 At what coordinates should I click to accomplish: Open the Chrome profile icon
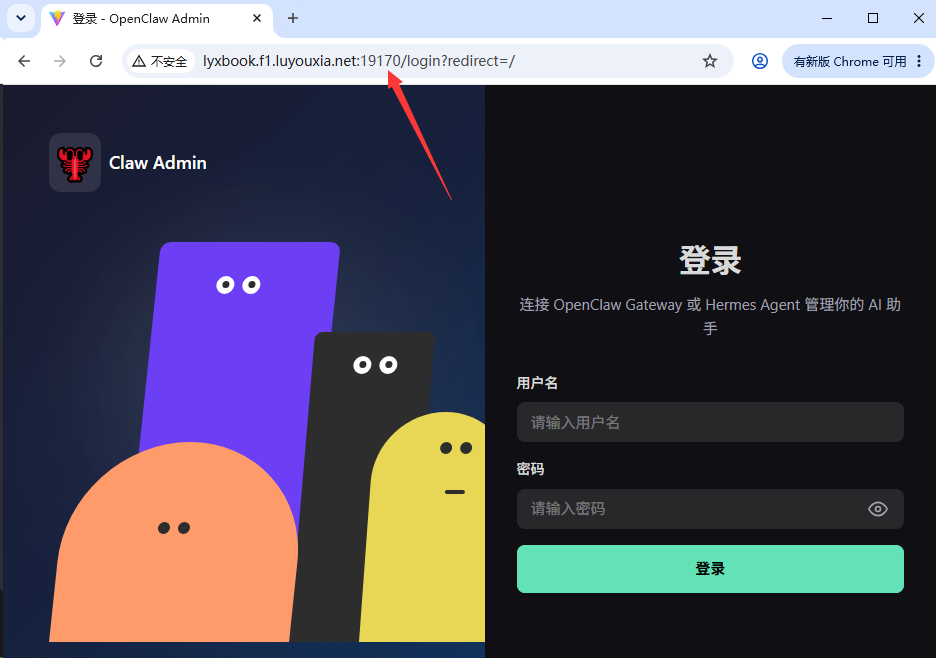pyautogui.click(x=760, y=61)
